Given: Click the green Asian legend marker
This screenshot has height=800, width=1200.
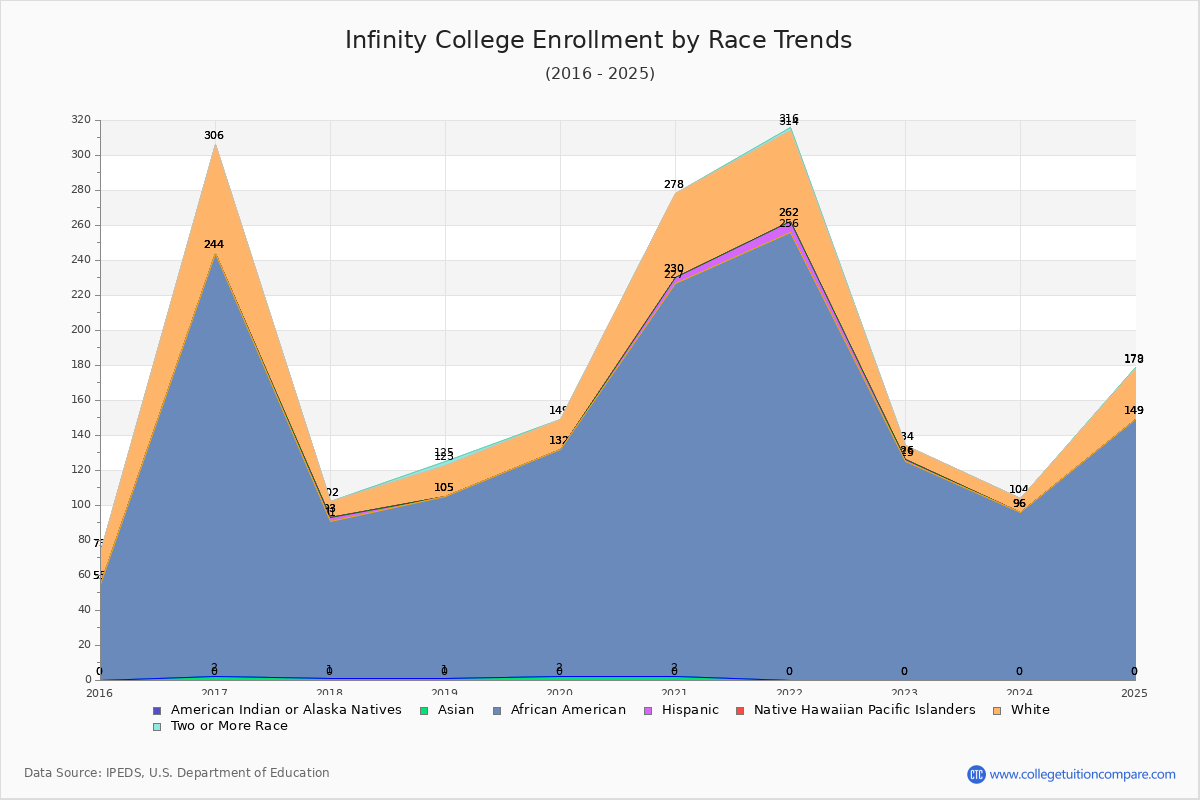Looking at the screenshot, I should point(422,710).
